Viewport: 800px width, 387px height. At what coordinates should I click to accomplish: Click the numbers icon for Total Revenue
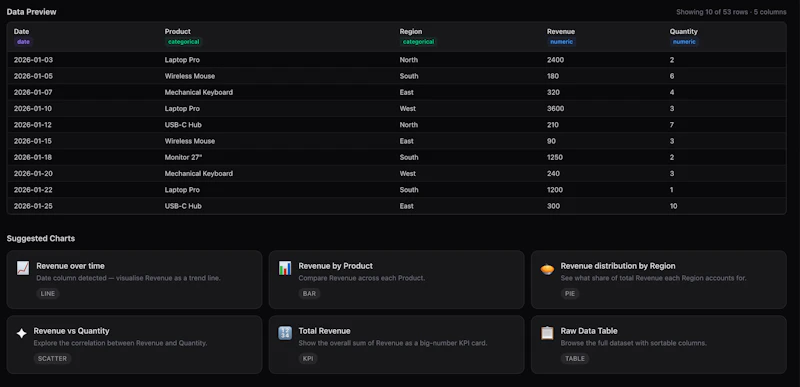285,333
